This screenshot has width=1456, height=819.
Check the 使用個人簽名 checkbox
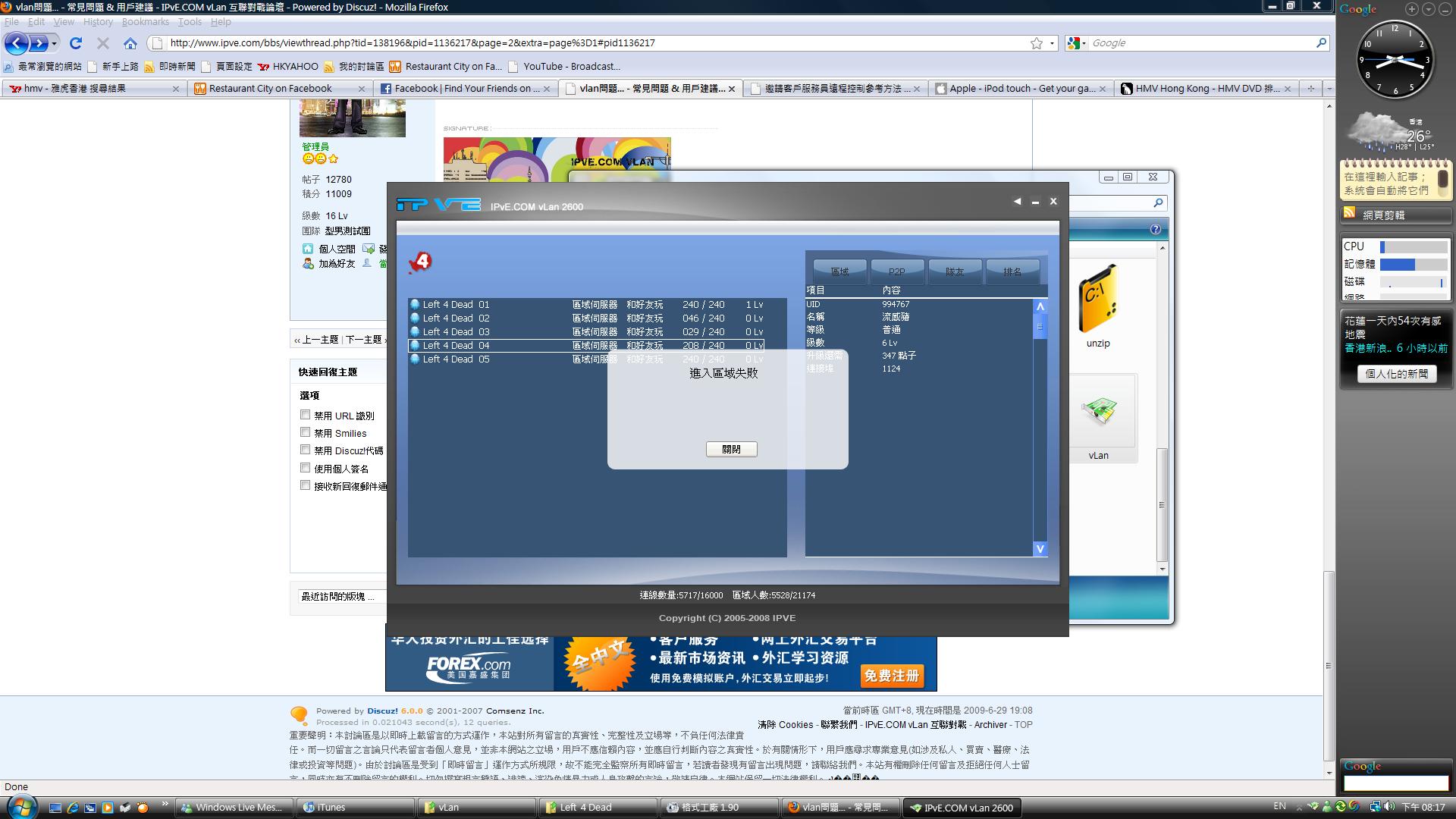click(x=306, y=468)
